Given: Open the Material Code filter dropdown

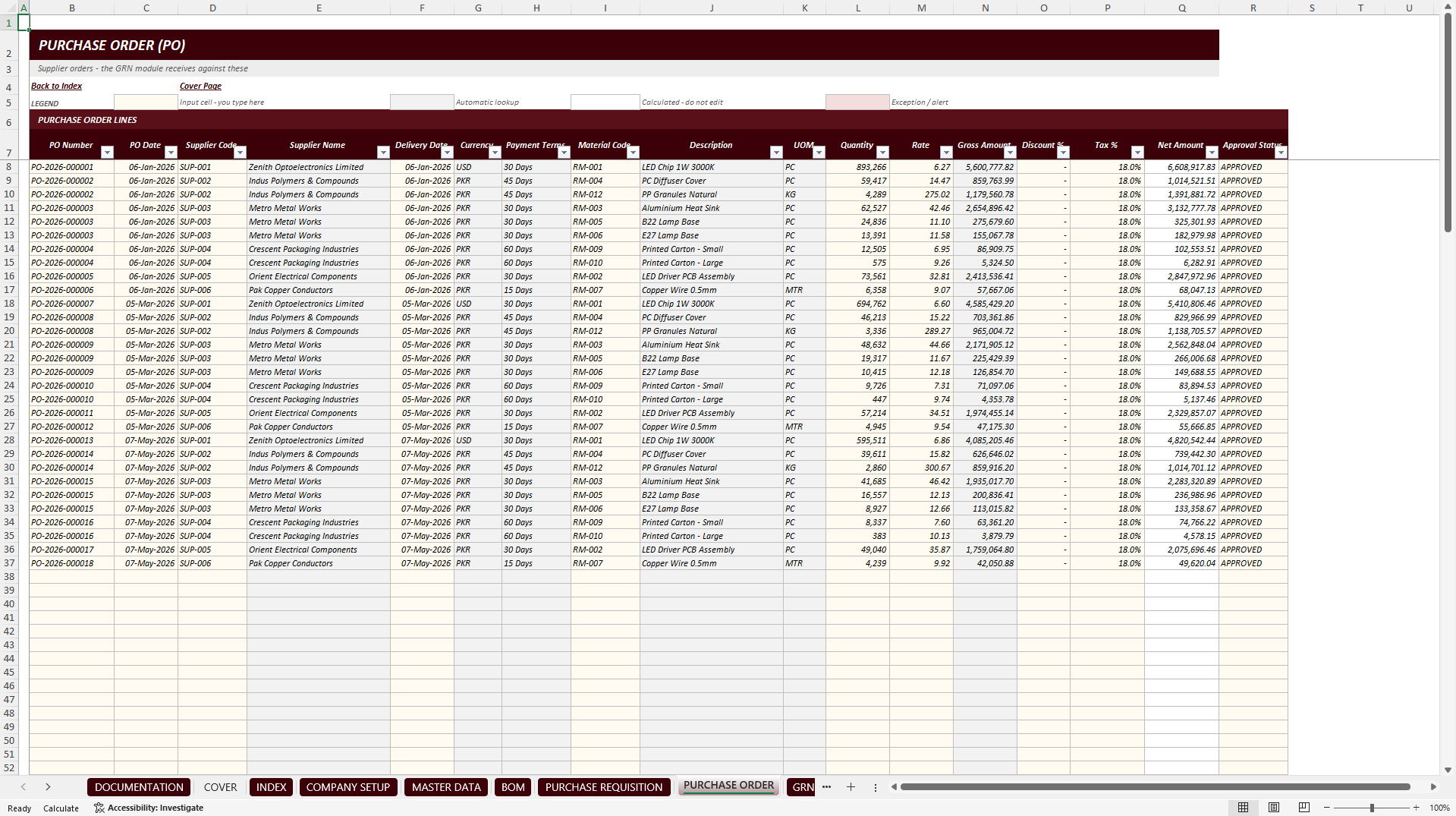Looking at the screenshot, I should pyautogui.click(x=633, y=153).
